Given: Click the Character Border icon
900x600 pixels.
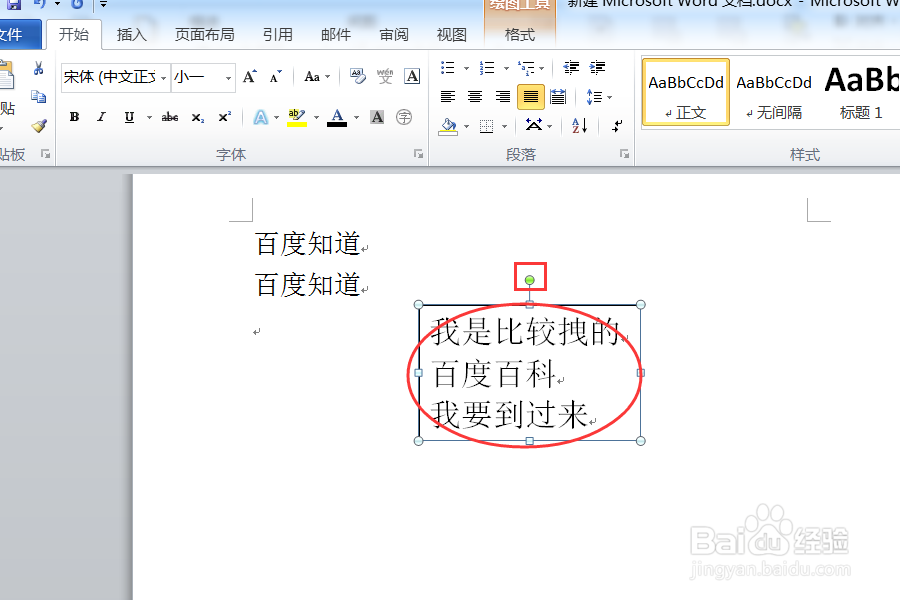Looking at the screenshot, I should (412, 76).
